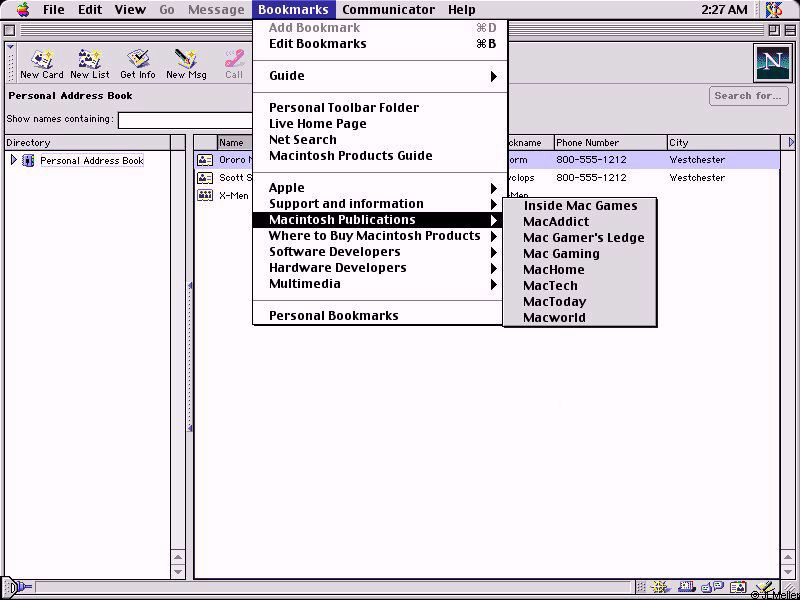Sort by the Phone Number column header
800x600 pixels.
[x=610, y=142]
